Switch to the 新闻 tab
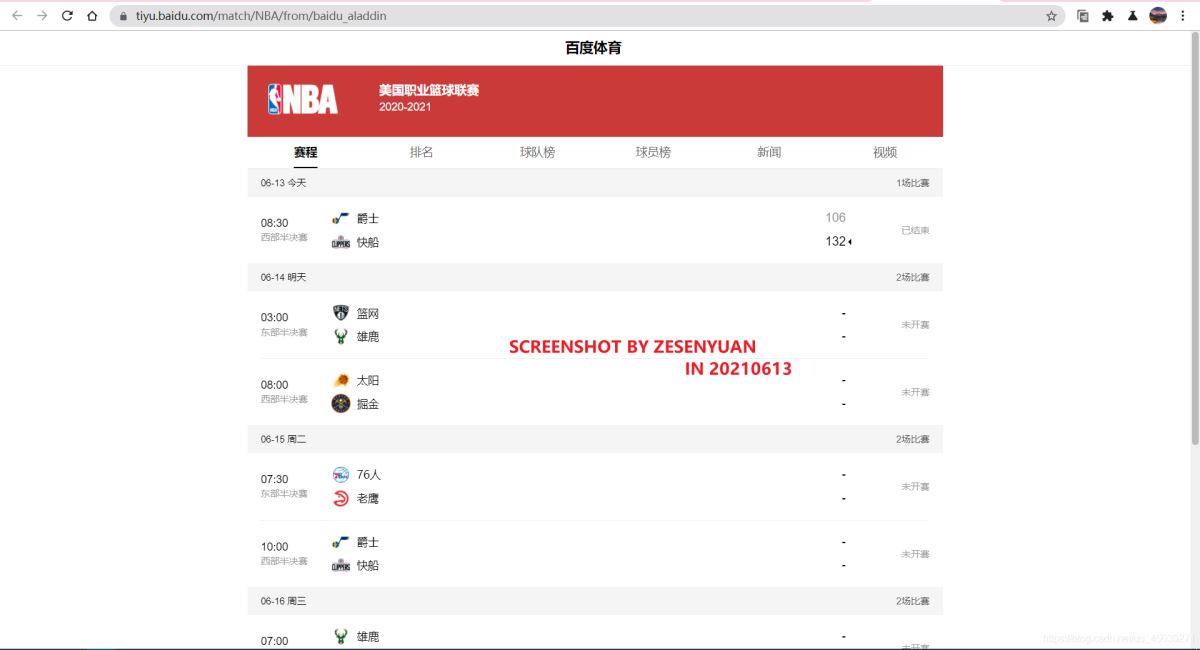The image size is (1200, 650). (x=769, y=152)
